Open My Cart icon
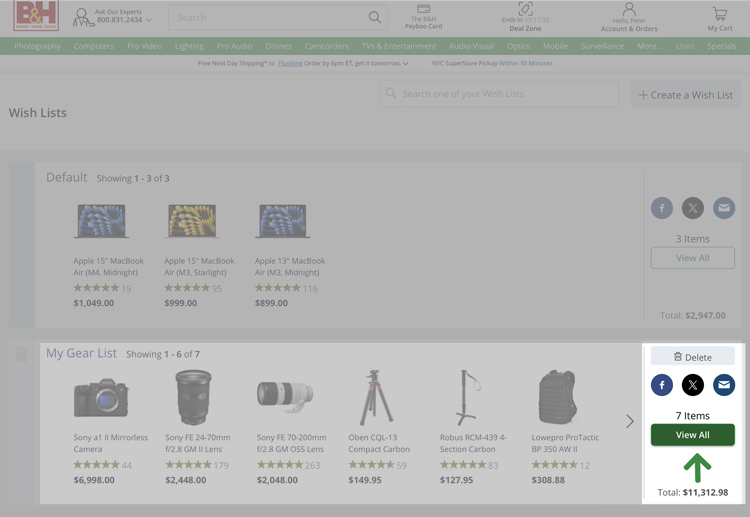The height and width of the screenshot is (517, 750). [719, 13]
